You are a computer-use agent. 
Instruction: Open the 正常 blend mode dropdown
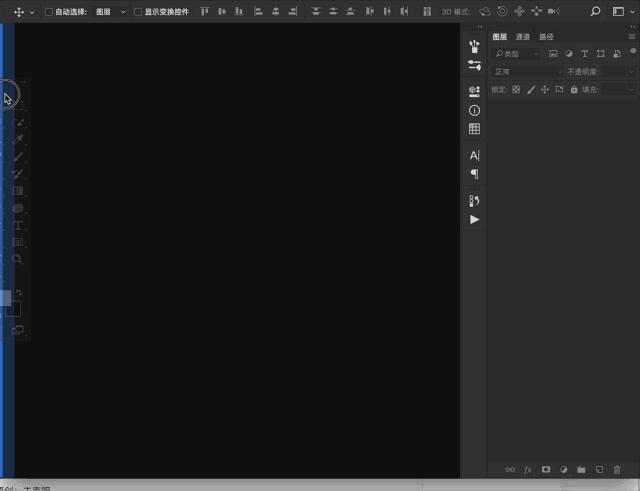527,71
